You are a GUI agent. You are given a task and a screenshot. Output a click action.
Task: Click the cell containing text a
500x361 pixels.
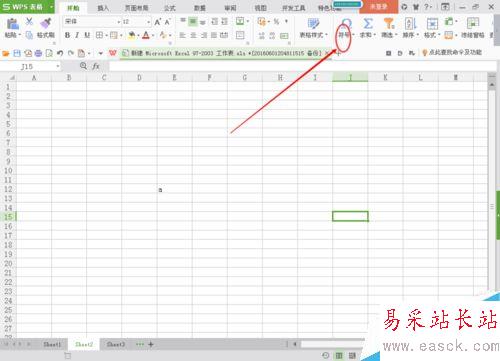pyautogui.click(x=175, y=189)
